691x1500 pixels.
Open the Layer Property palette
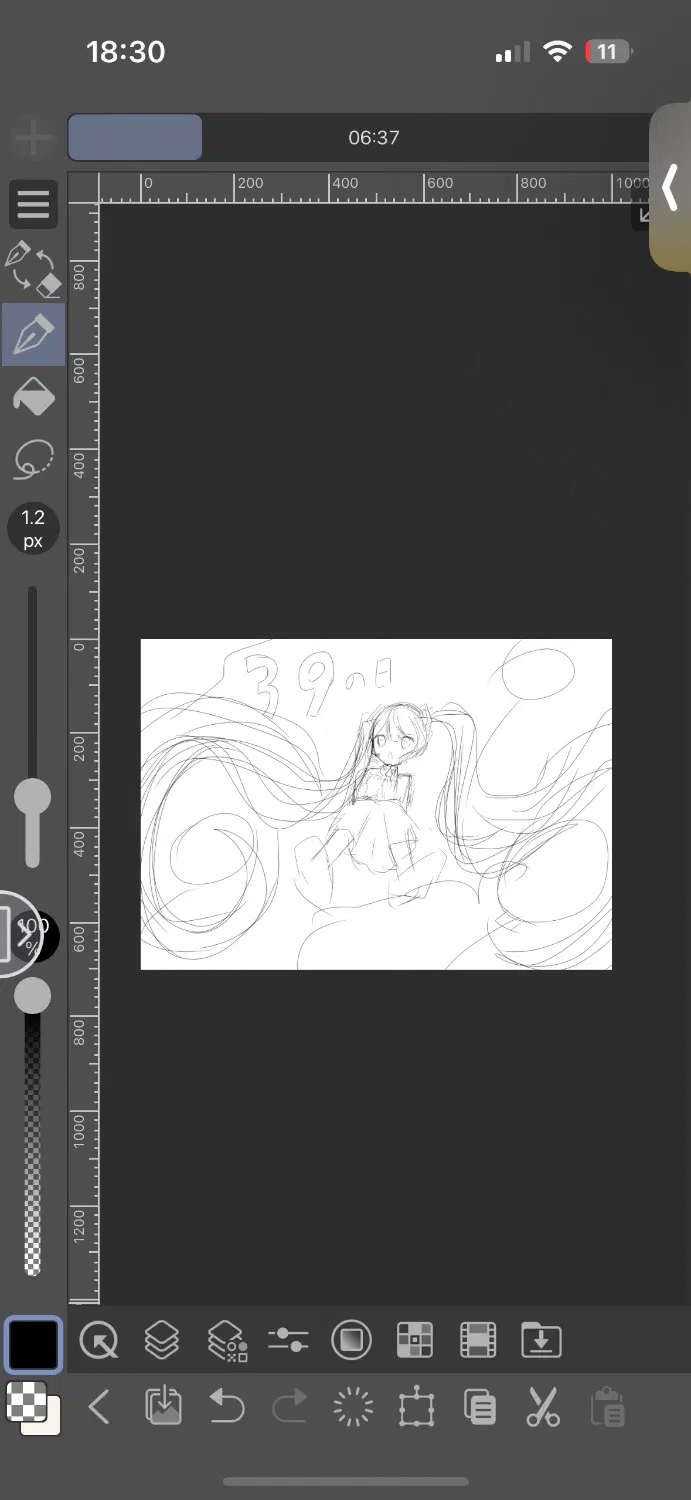(226, 1340)
